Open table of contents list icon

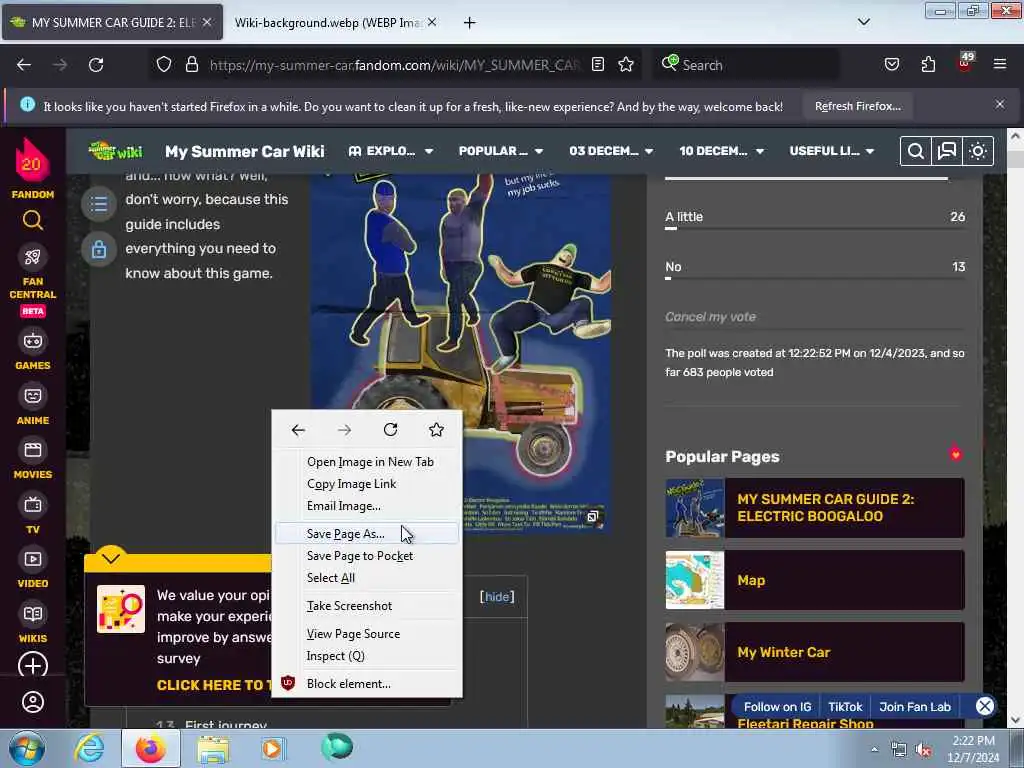coord(99,204)
